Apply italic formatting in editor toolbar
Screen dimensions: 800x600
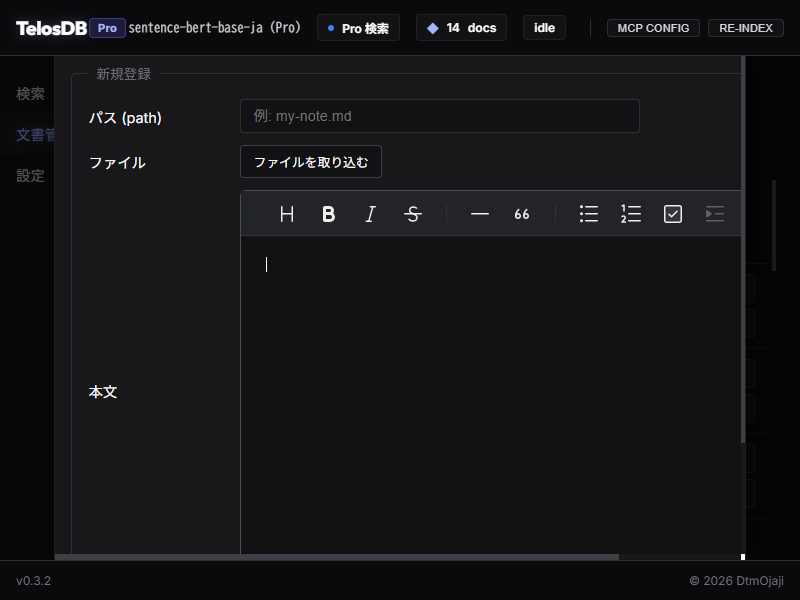point(370,214)
